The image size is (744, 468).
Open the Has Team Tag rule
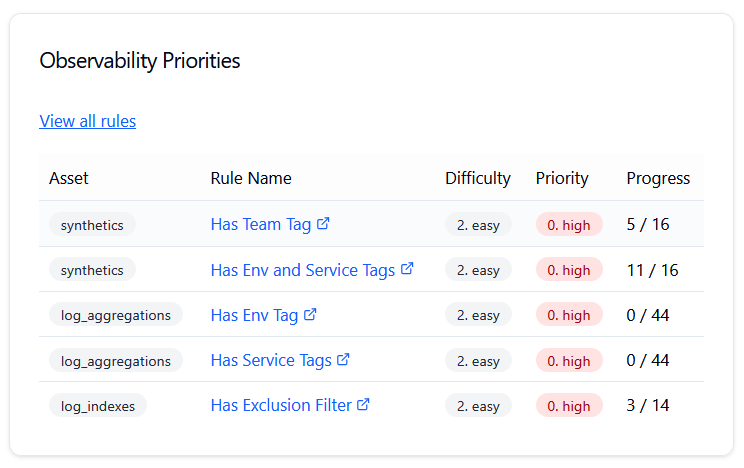[261, 225]
